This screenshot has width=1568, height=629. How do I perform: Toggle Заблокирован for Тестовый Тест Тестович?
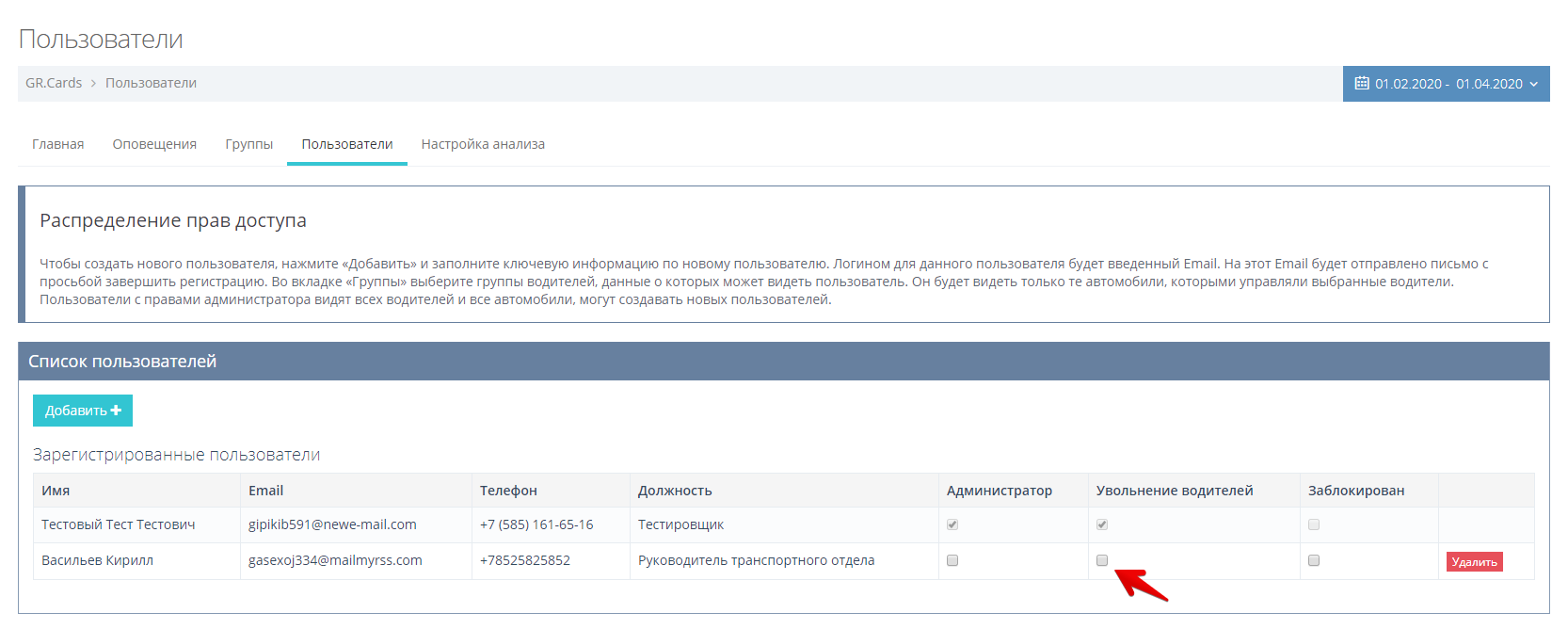coord(1314,524)
